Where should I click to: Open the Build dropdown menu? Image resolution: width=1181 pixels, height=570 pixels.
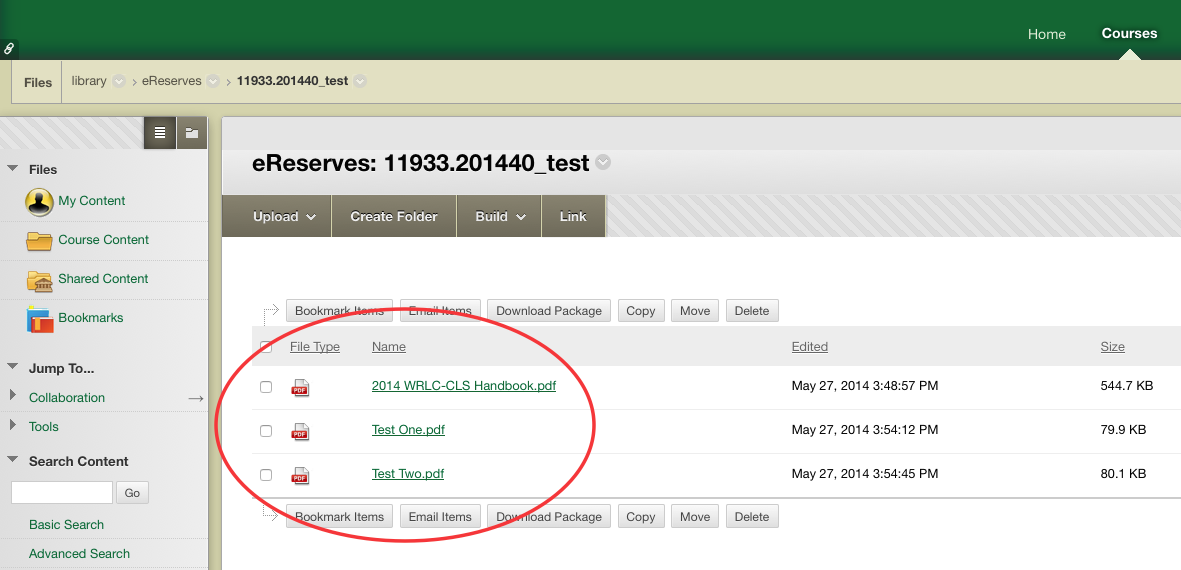[x=499, y=216]
